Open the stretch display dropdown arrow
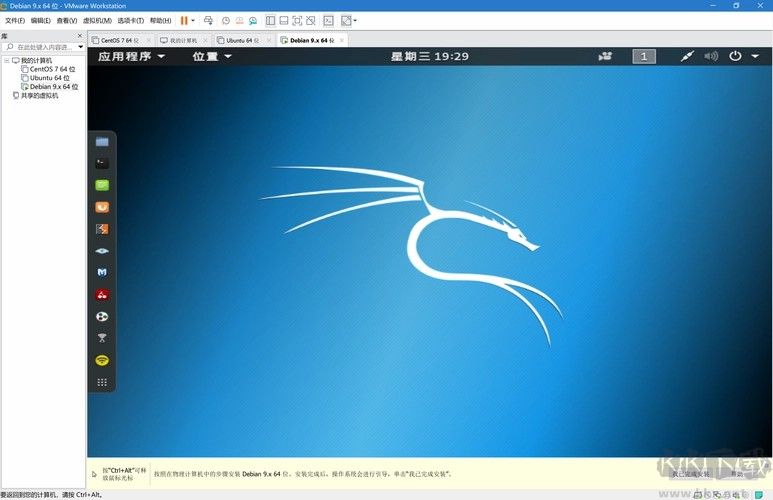 (355, 21)
